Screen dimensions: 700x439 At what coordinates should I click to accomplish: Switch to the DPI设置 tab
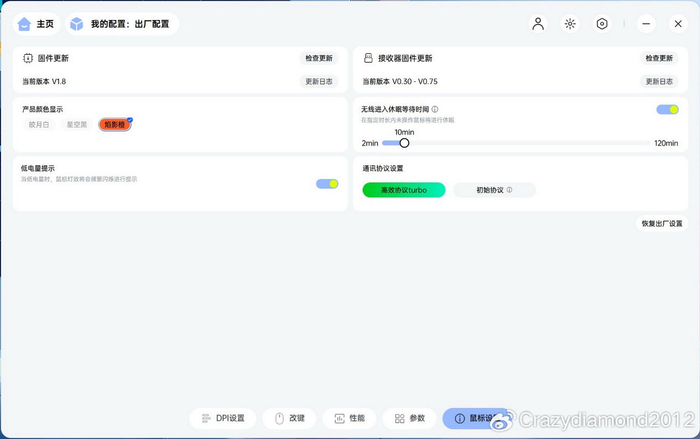coord(223,418)
